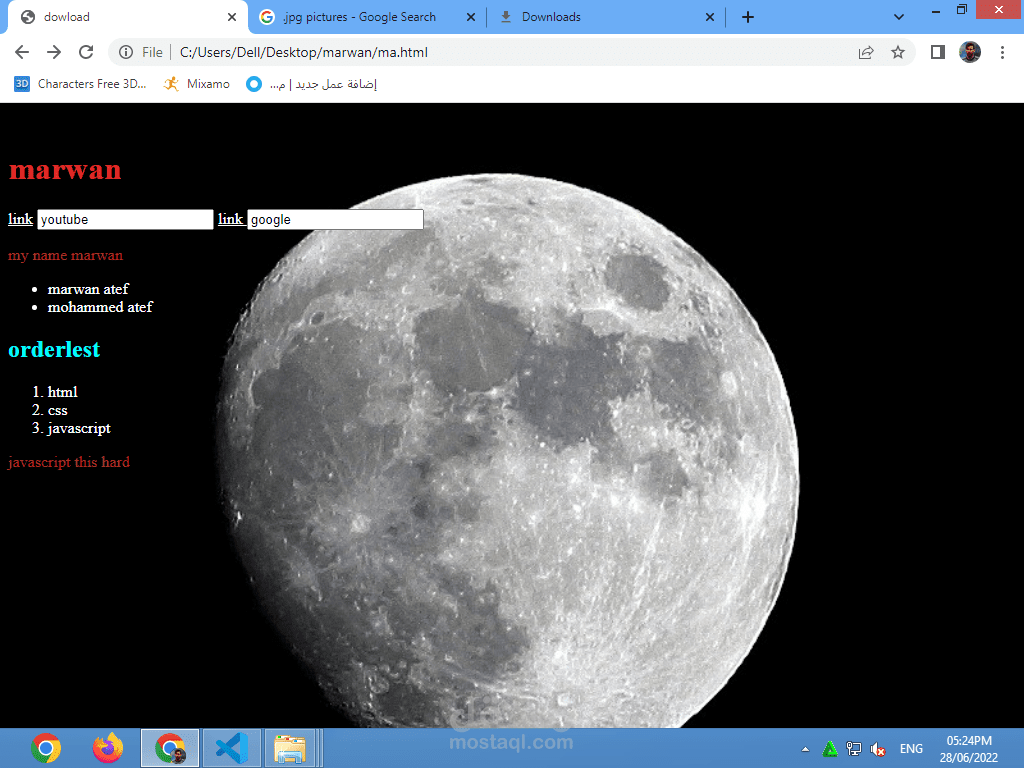Open the Characters Free 3D bookmark
Image resolution: width=1024 pixels, height=768 pixels.
click(x=80, y=84)
